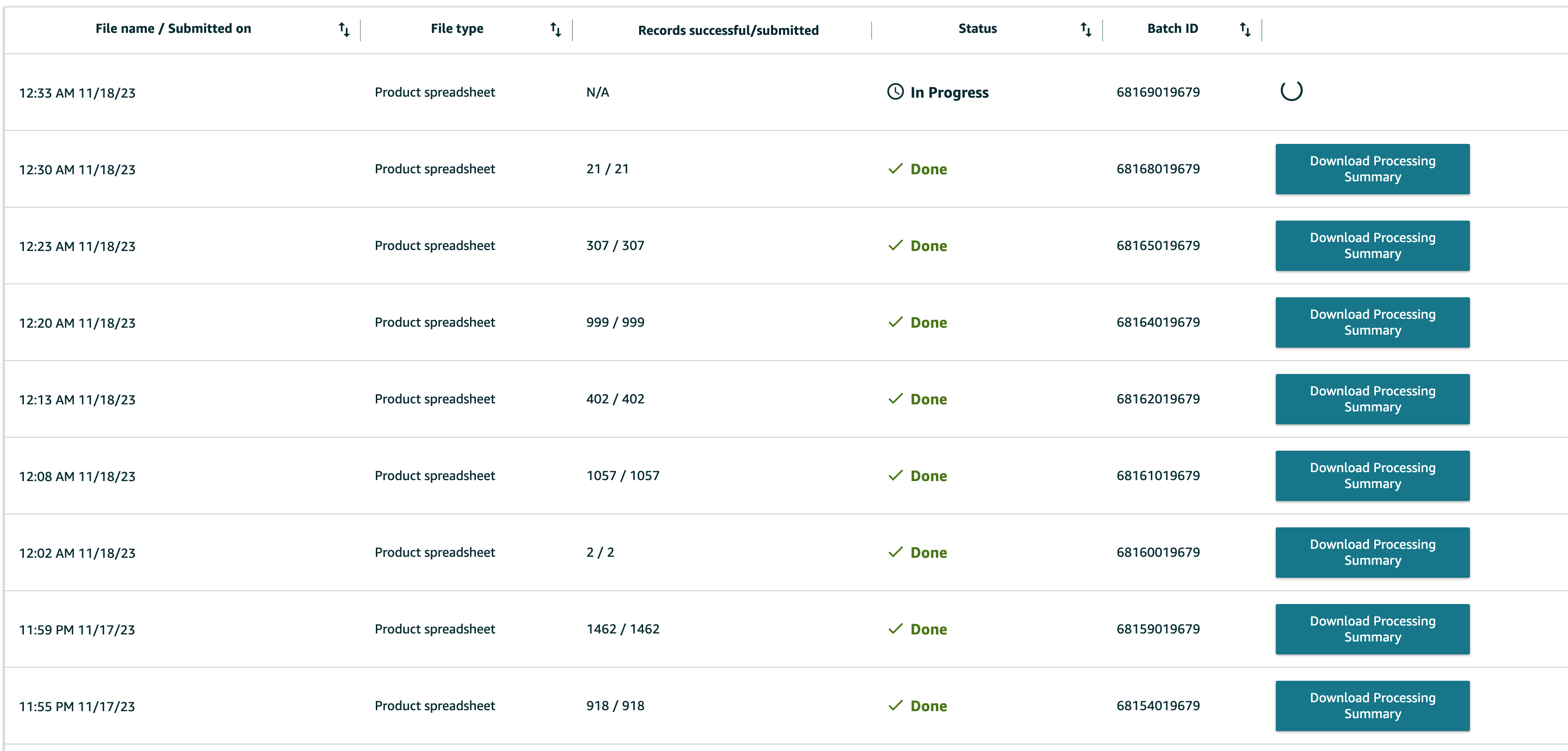The height and width of the screenshot is (751, 1568).
Task: Click the 21 / 21 records value
Action: coord(607,169)
